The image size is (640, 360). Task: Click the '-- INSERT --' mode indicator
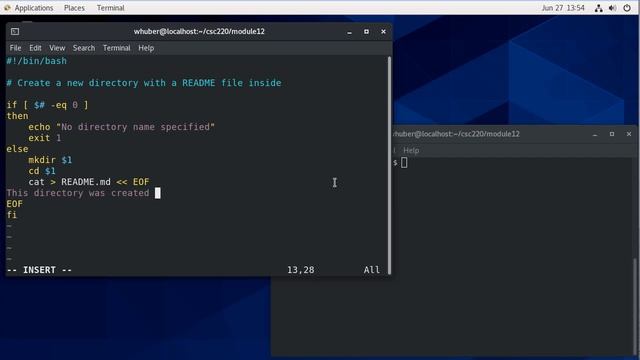[x=39, y=270]
